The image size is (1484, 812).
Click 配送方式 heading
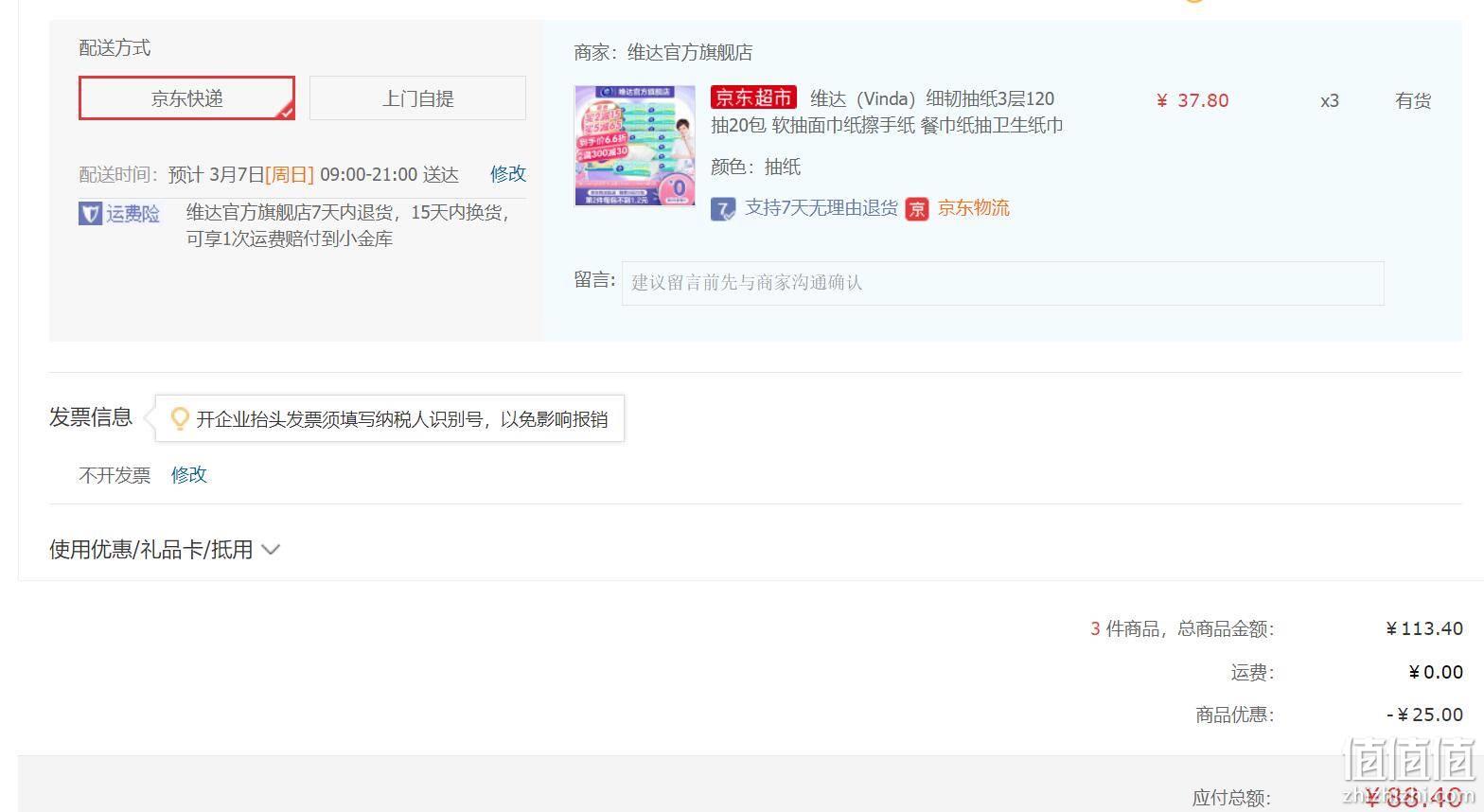(x=115, y=48)
